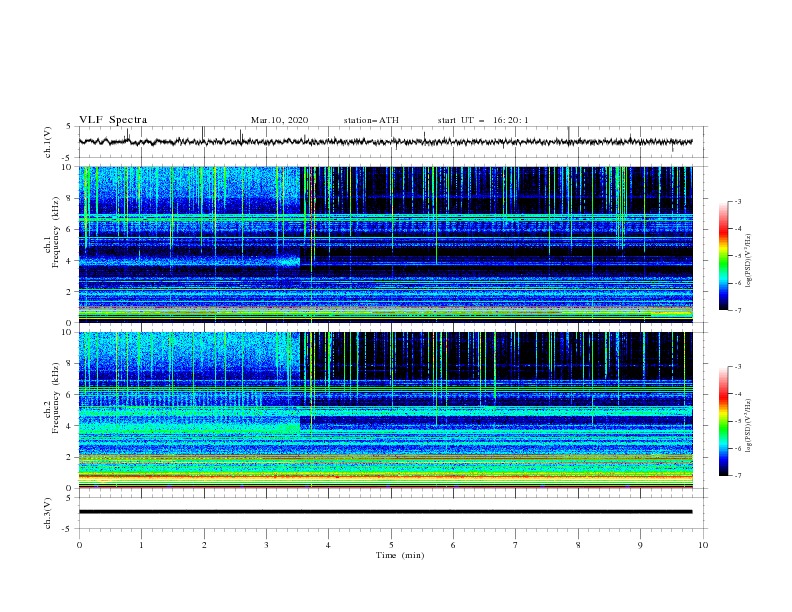This screenshot has width=792, height=612.
Task: Select the "Time (min)" x-axis label
Action: (x=400, y=555)
